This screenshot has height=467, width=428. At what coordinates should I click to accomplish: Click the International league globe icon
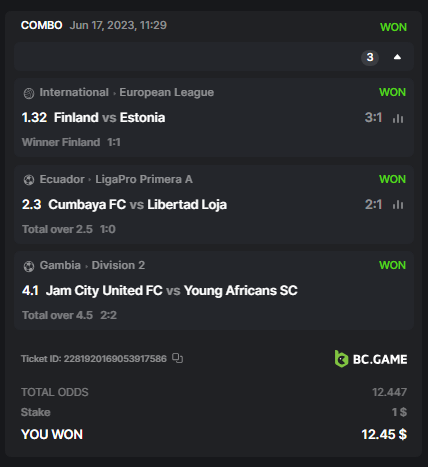29,93
